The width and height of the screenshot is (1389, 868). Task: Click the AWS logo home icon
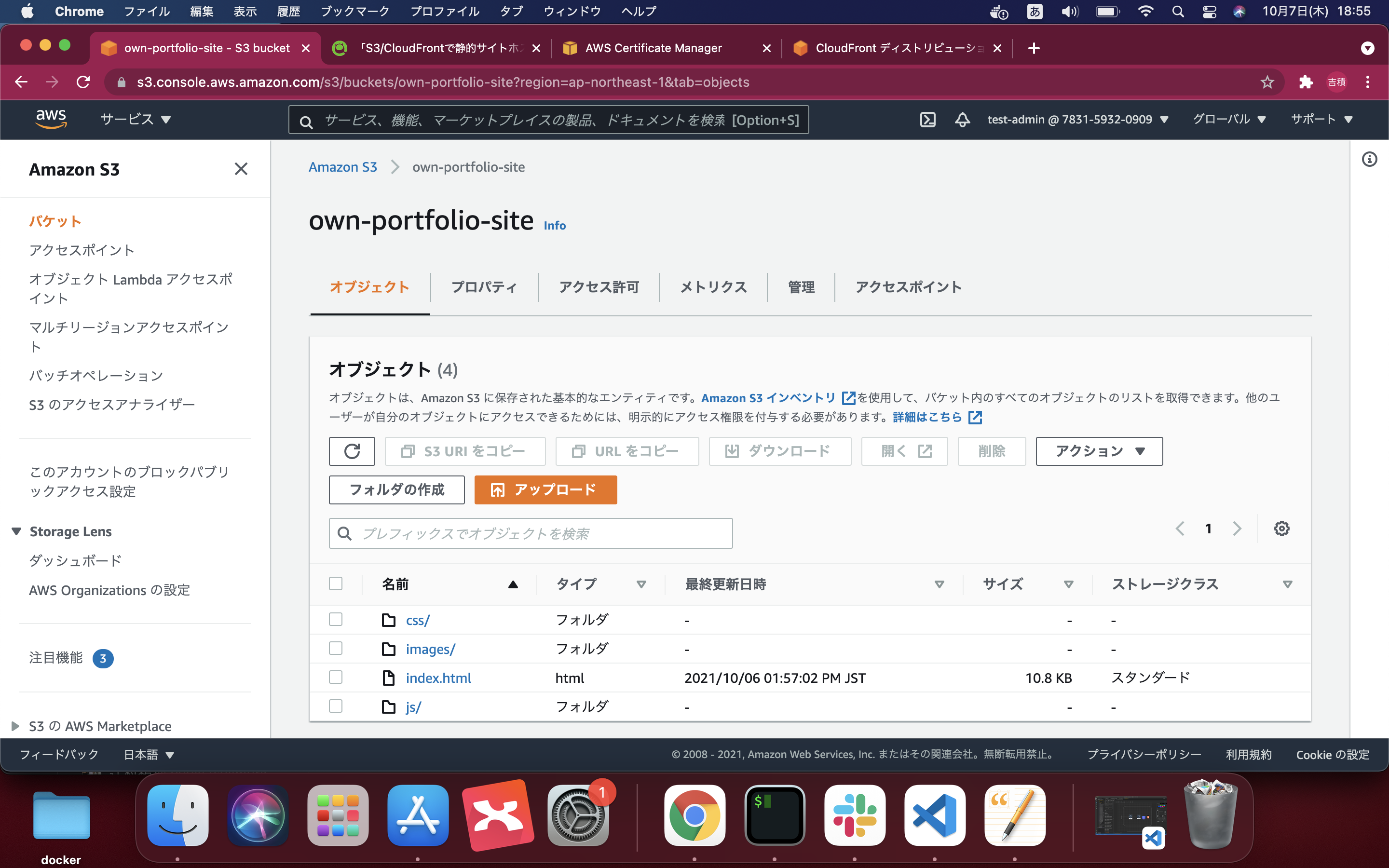pyautogui.click(x=51, y=119)
